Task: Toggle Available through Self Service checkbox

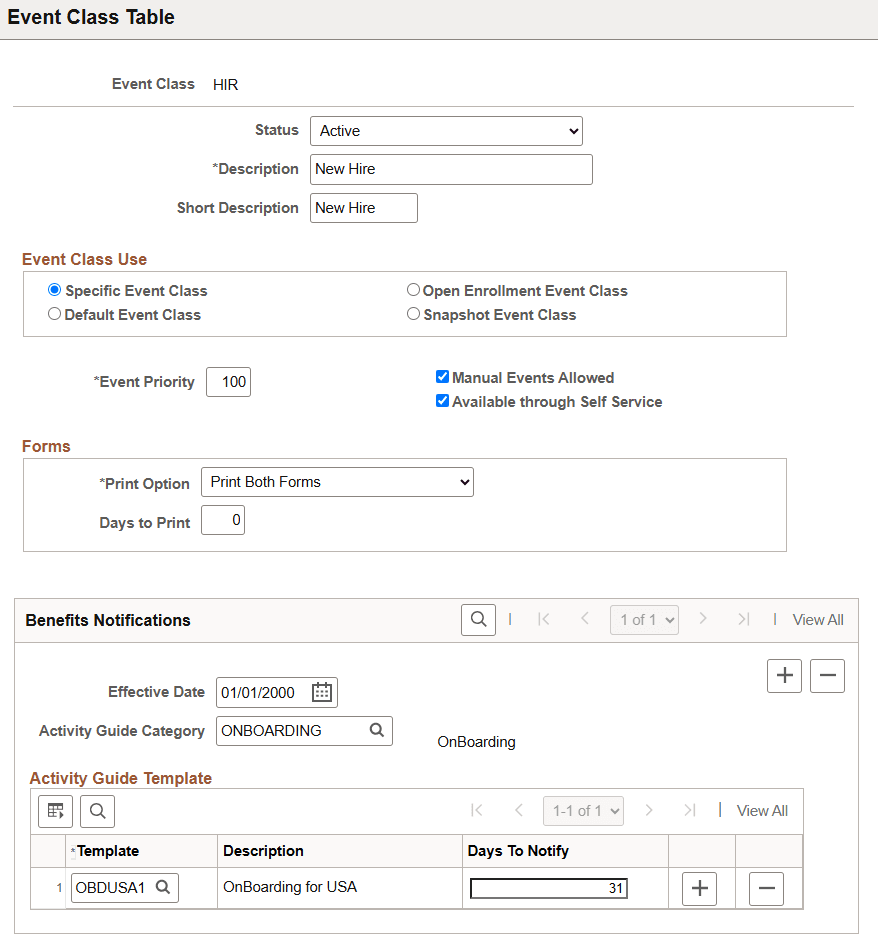Action: click(x=443, y=401)
